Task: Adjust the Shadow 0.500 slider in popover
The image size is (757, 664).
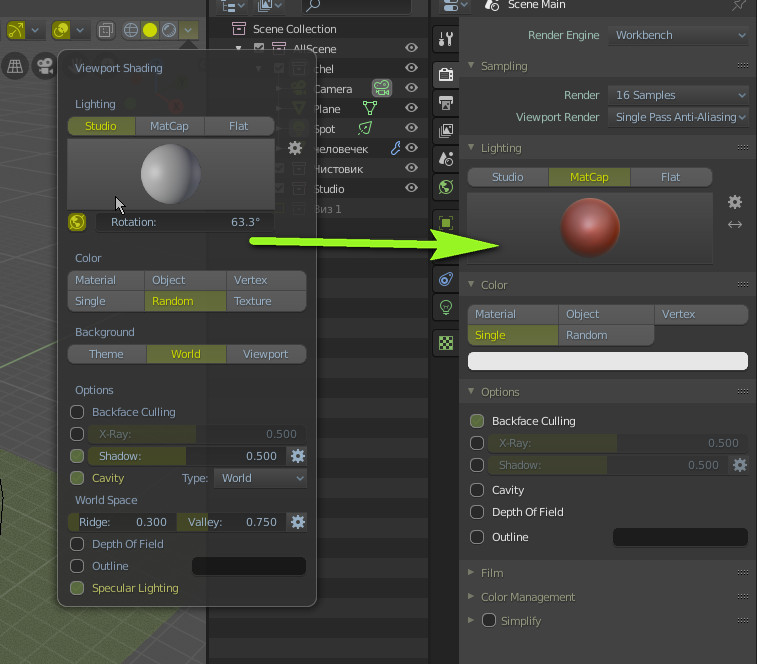Action: coord(186,456)
